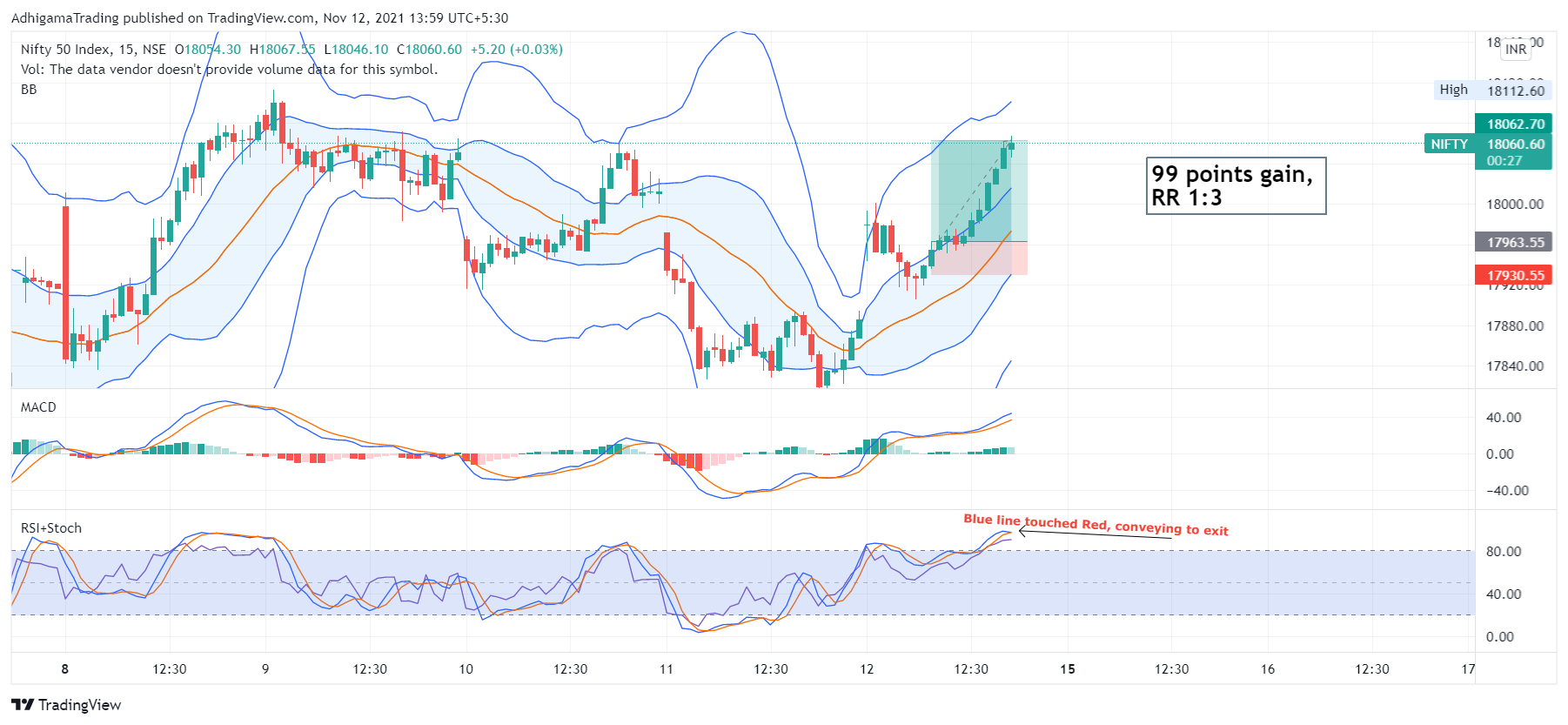The image size is (1568, 725).
Task: Click the INR currency badge
Action: click(x=1516, y=50)
